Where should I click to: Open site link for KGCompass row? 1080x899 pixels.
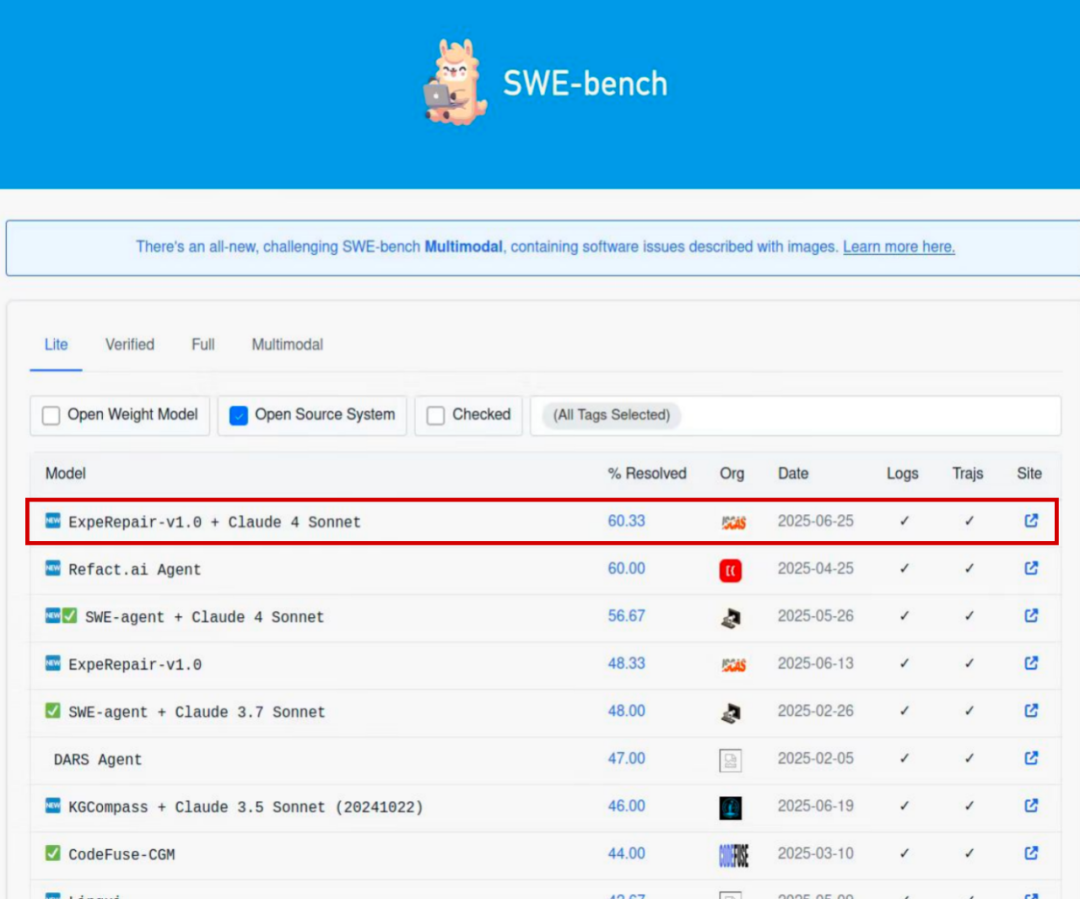(1030, 805)
